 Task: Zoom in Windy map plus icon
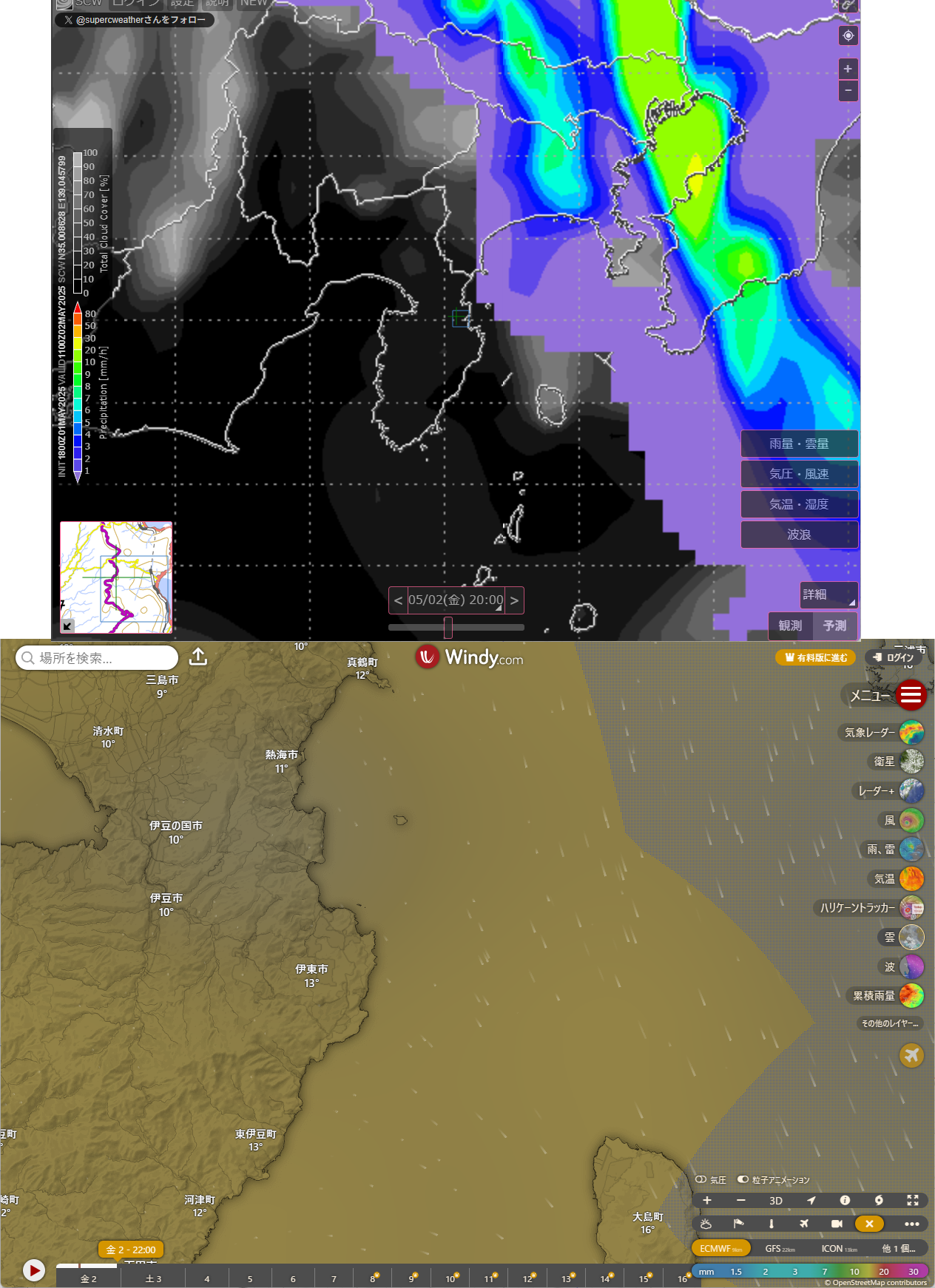point(706,1201)
